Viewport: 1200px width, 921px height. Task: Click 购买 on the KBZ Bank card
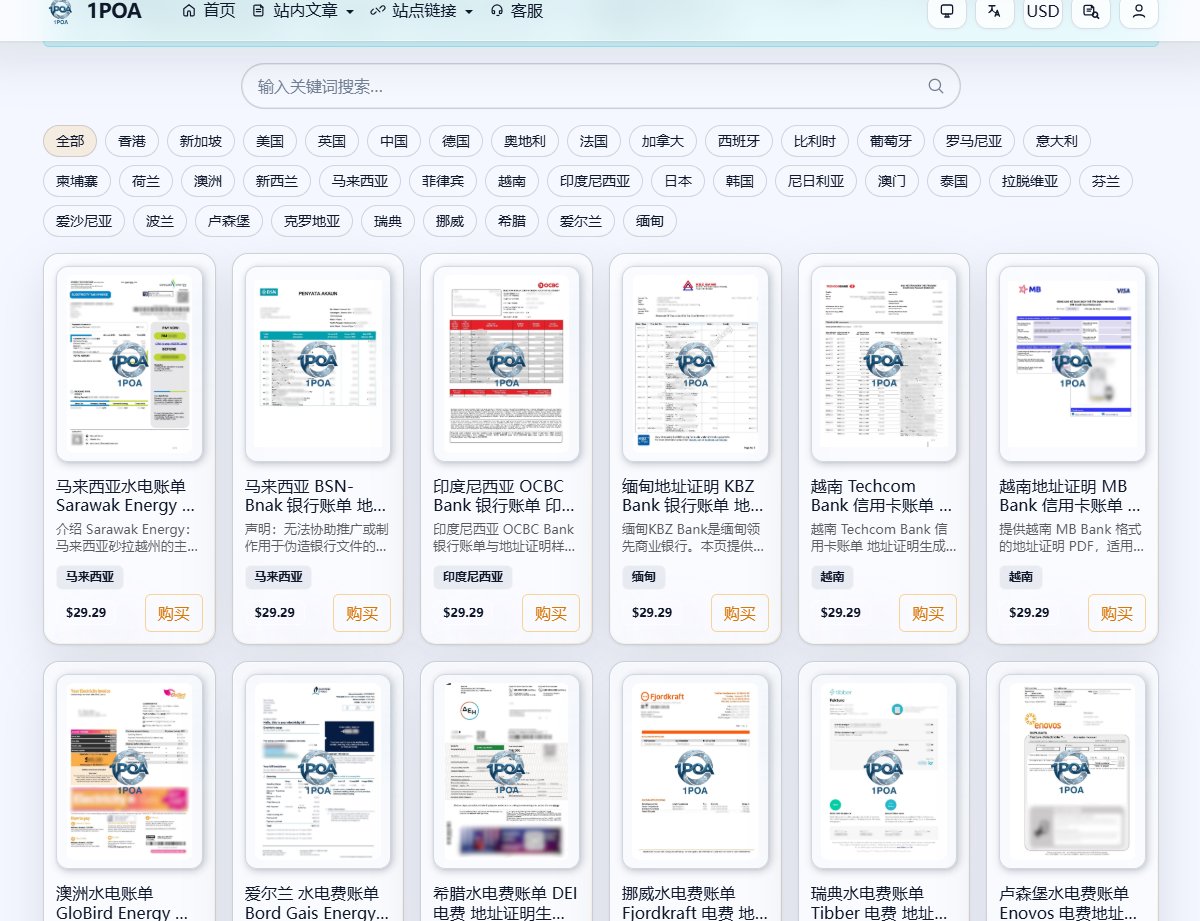point(740,613)
